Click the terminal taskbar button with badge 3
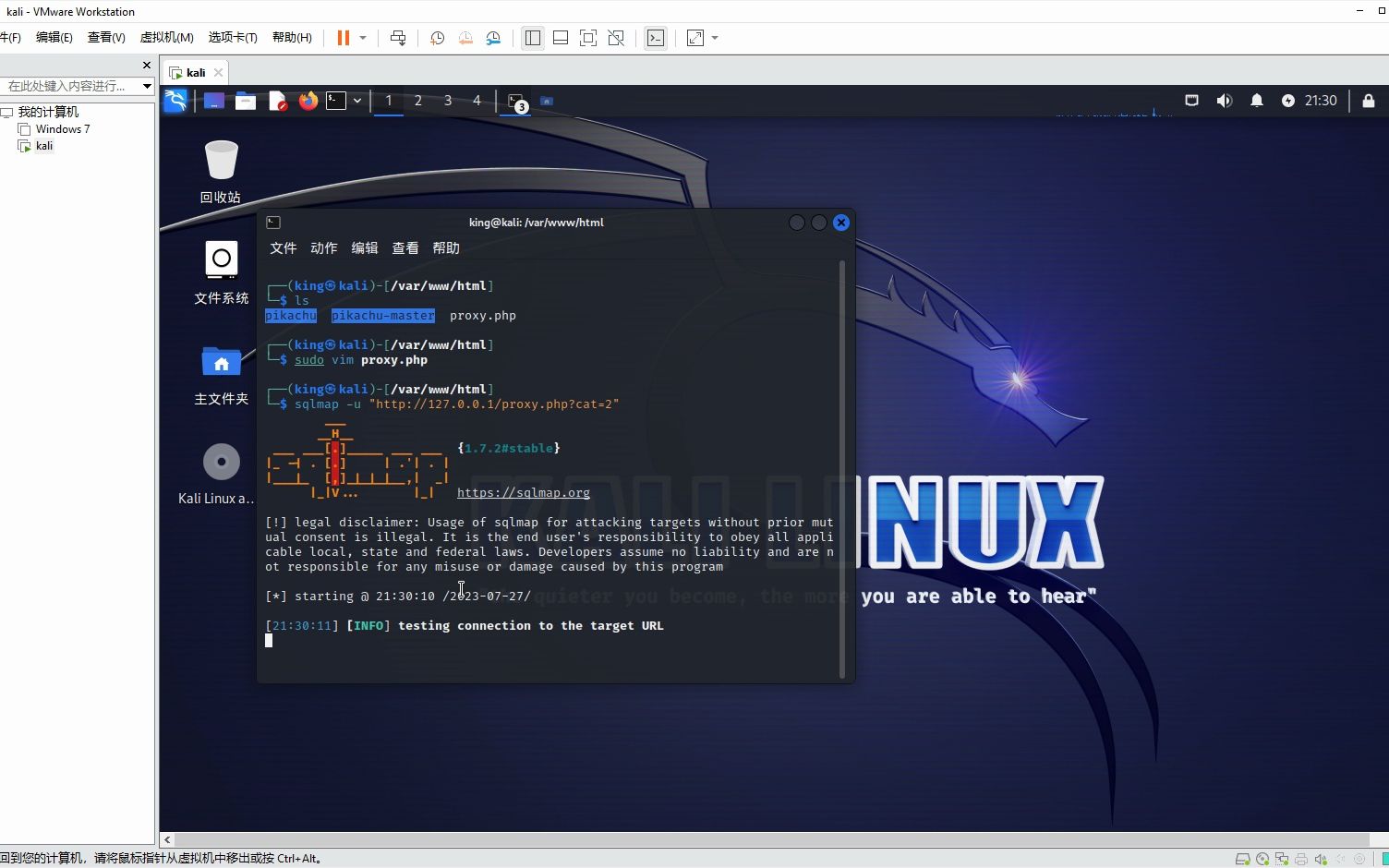 click(x=516, y=102)
